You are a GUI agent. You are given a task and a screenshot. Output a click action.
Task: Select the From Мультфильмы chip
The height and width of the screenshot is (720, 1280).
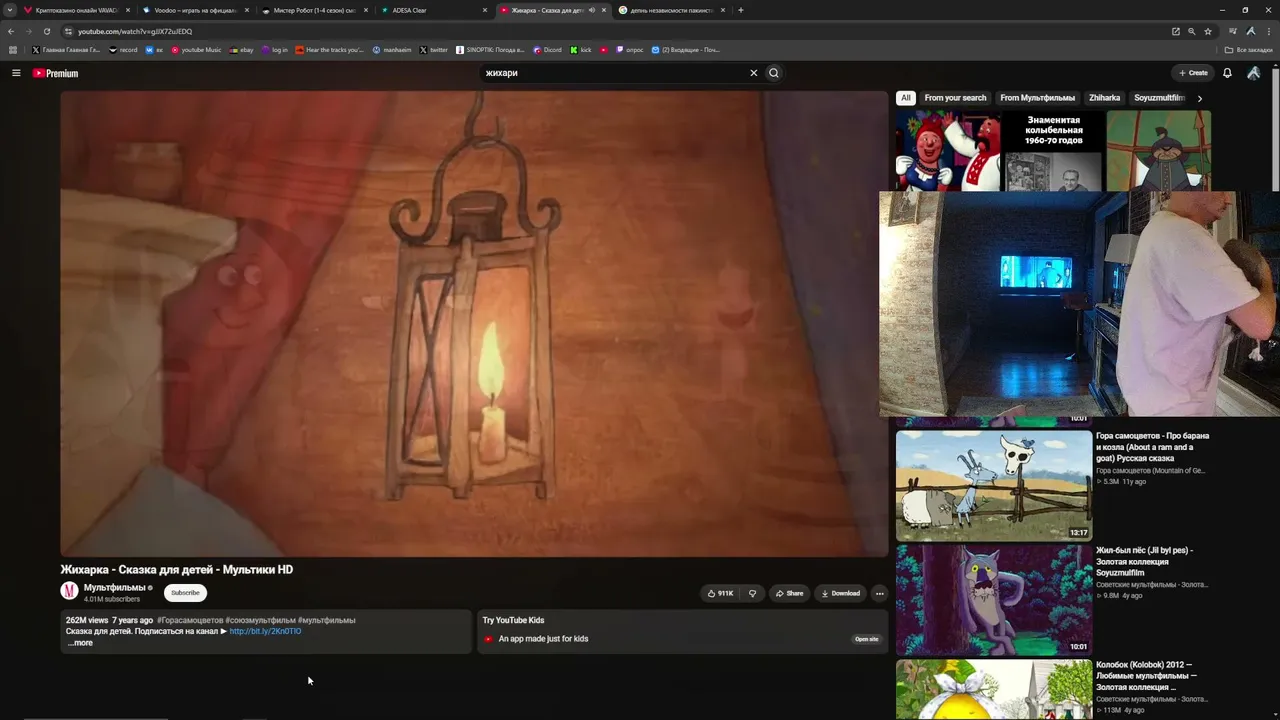point(1037,98)
